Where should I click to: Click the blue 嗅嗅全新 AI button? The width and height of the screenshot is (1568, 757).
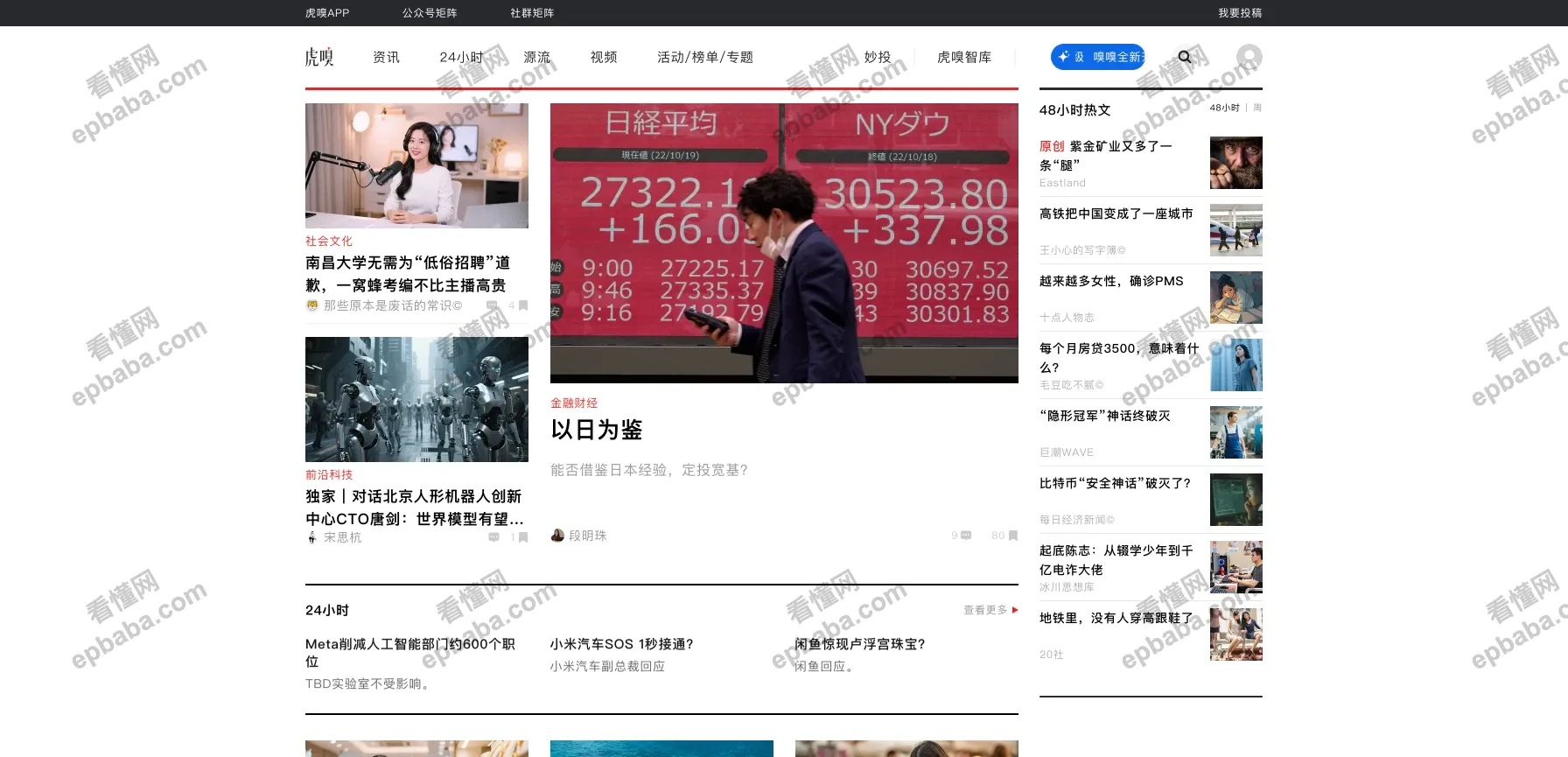pyautogui.click(x=1097, y=57)
